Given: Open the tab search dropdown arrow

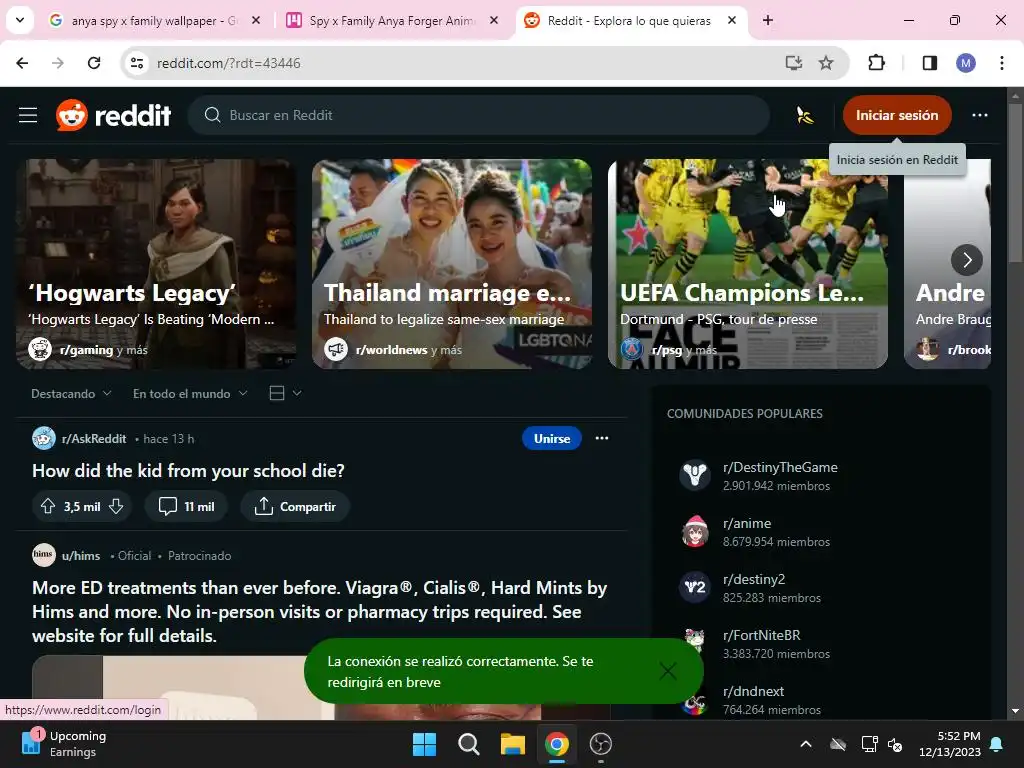Looking at the screenshot, I should click(20, 20).
